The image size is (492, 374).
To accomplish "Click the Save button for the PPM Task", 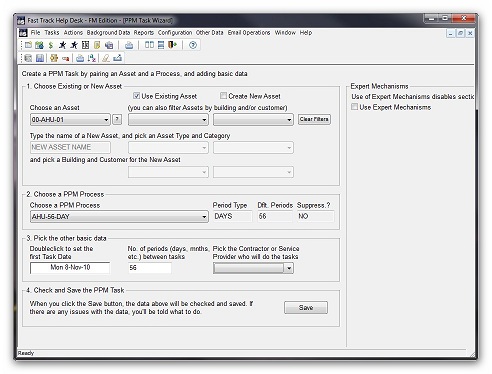I will coord(306,307).
